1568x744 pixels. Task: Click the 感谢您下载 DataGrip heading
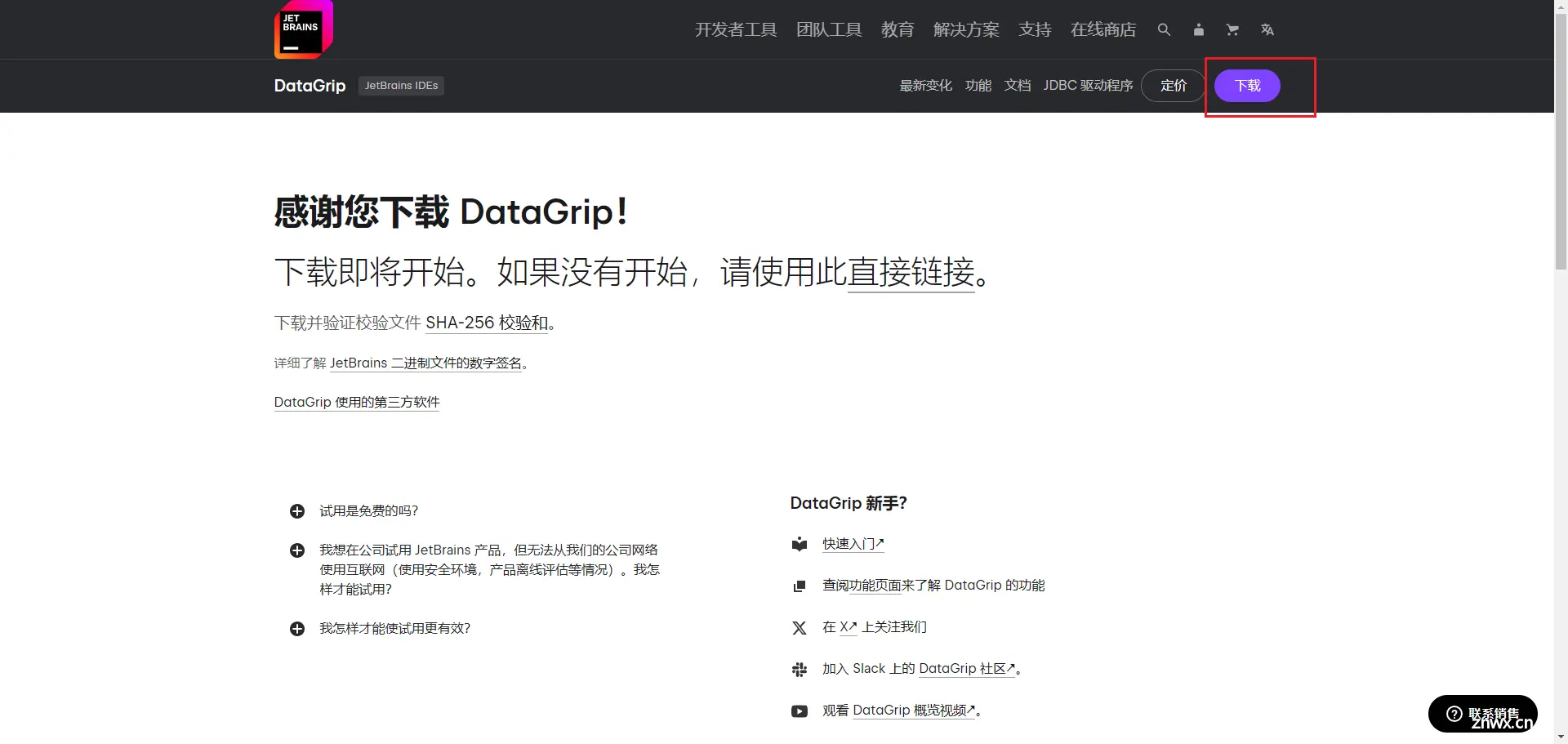point(451,212)
